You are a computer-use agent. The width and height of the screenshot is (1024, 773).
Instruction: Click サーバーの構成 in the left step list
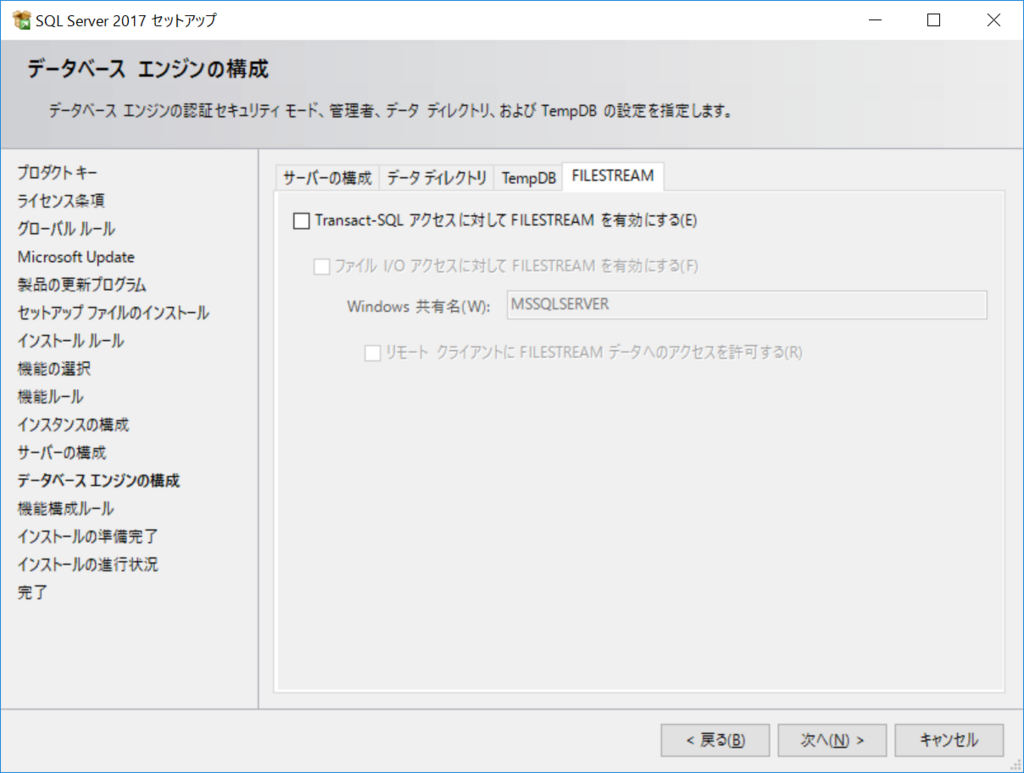(61, 453)
